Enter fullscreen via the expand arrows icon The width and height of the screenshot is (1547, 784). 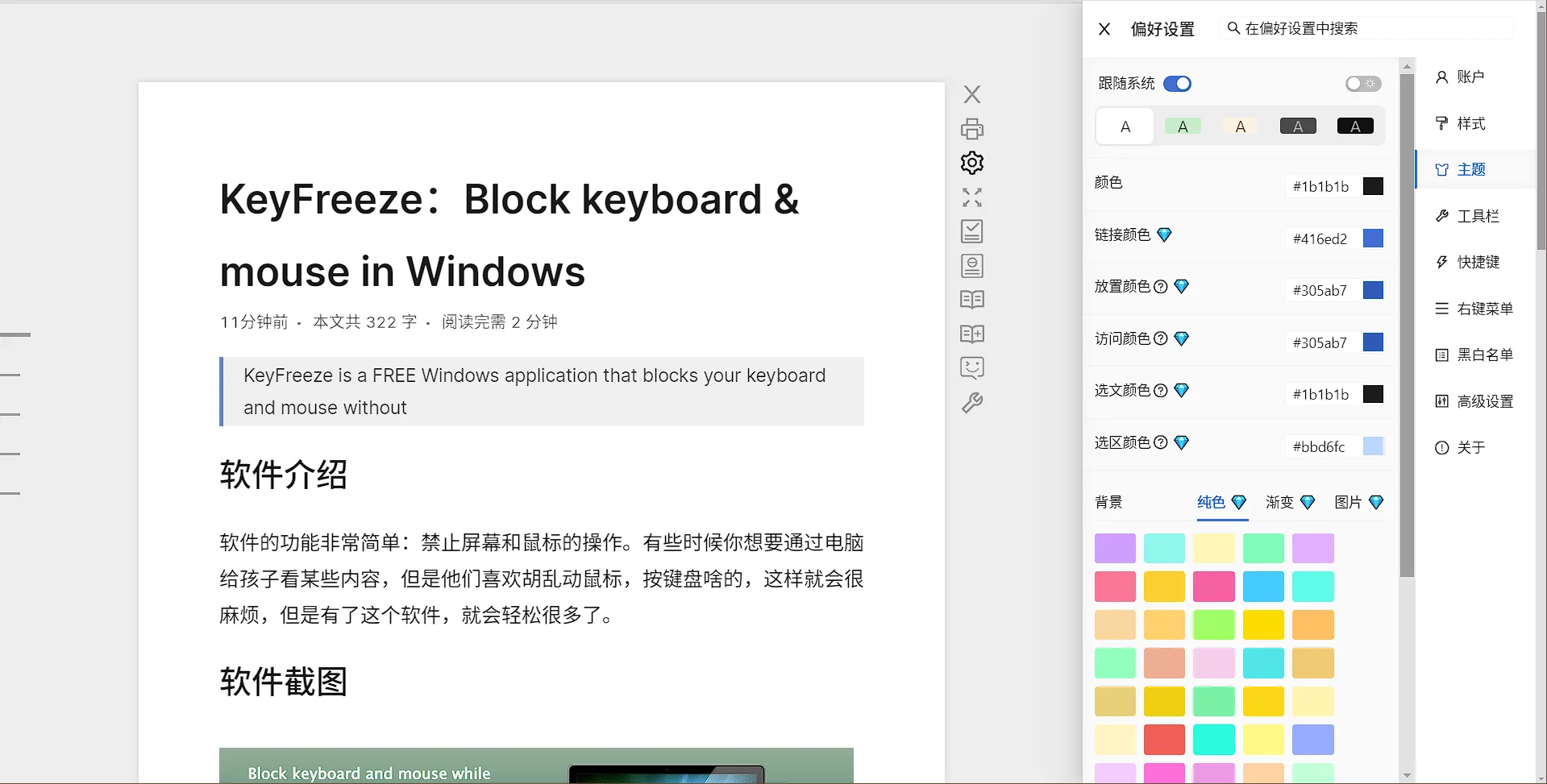(972, 197)
